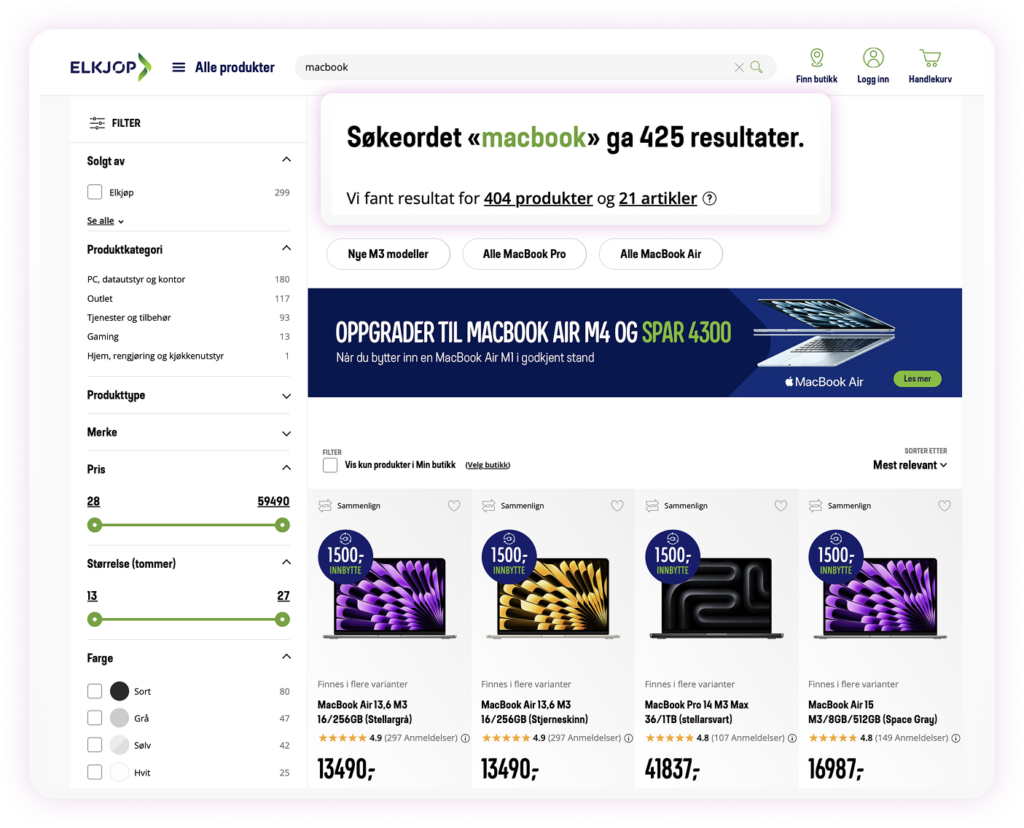1024x828 pixels.
Task: Open the MacBook Pro 14 M3 Max product image
Action: (716, 596)
